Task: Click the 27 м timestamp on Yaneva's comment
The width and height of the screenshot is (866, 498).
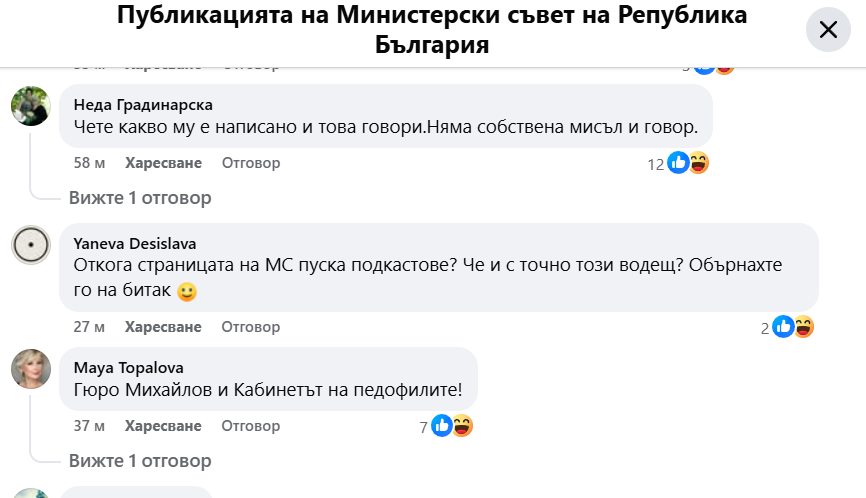Action: pyautogui.click(x=90, y=327)
